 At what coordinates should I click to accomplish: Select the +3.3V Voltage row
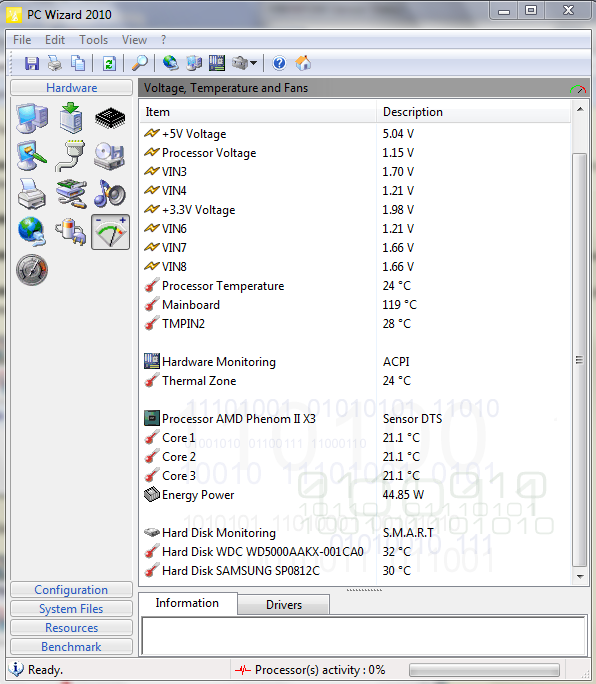point(355,210)
